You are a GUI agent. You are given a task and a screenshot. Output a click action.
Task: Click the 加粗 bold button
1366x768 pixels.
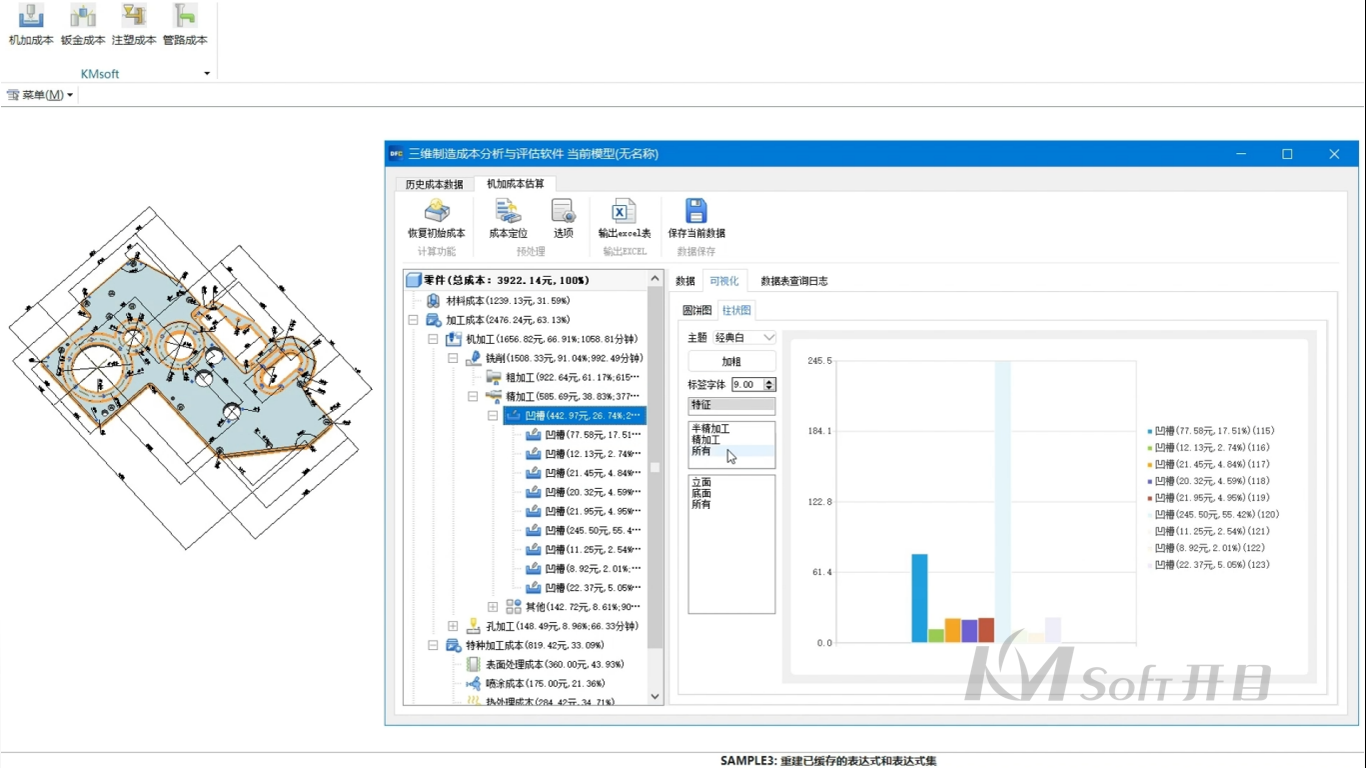coord(731,361)
